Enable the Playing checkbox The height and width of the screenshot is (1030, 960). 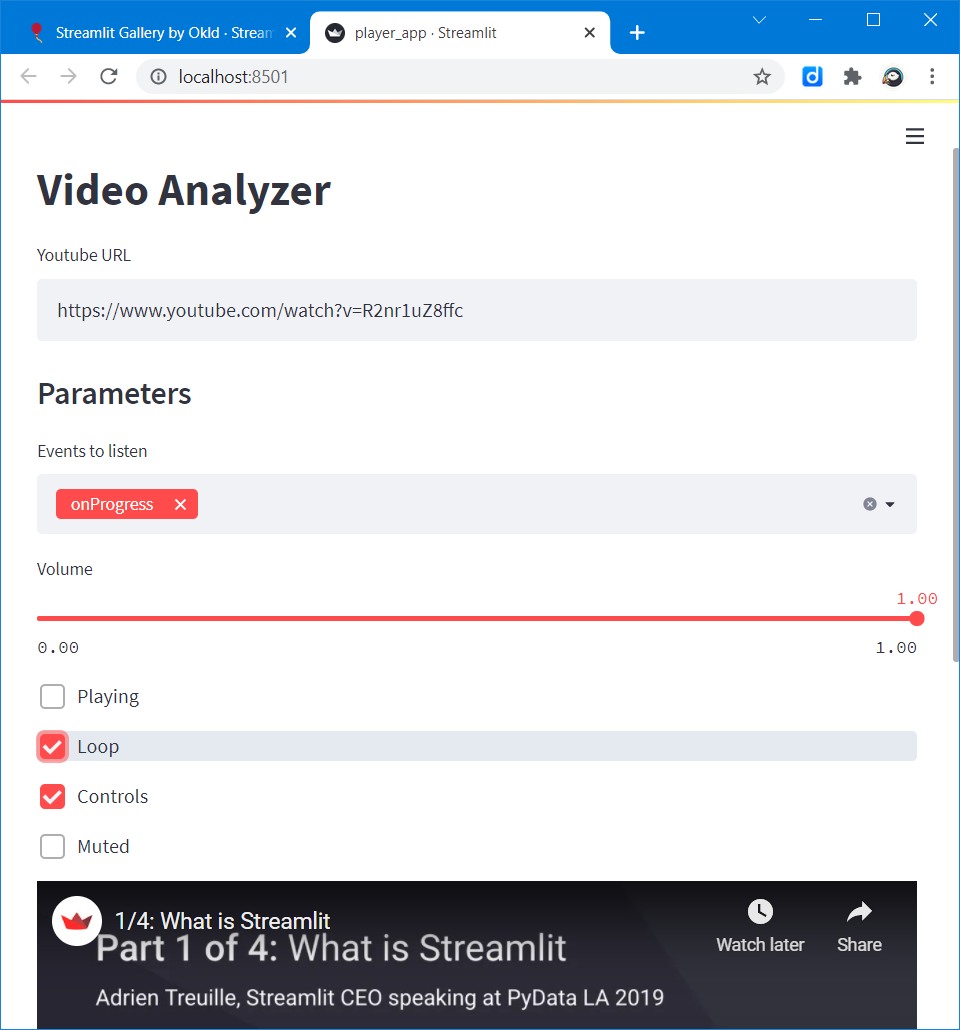click(x=53, y=696)
